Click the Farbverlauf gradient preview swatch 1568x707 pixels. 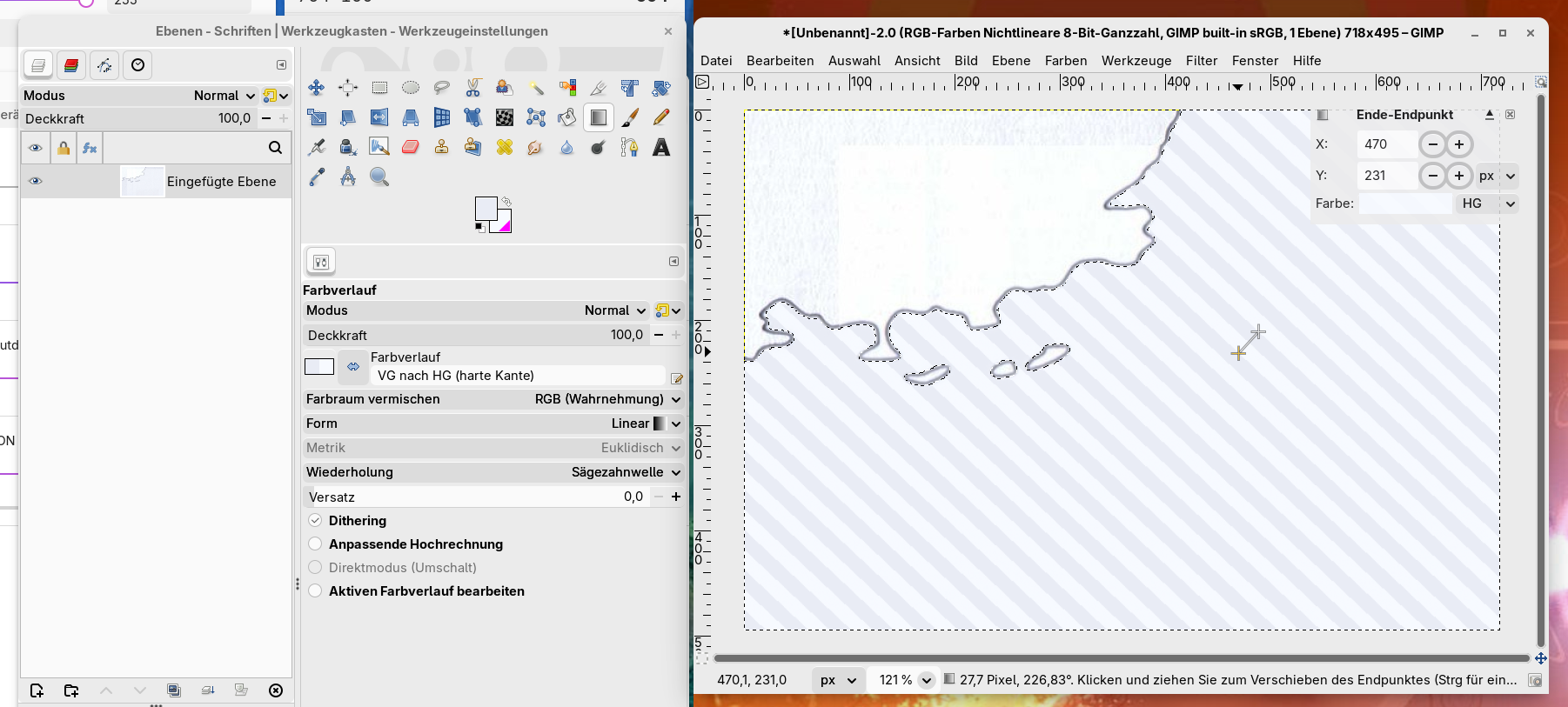(x=319, y=367)
